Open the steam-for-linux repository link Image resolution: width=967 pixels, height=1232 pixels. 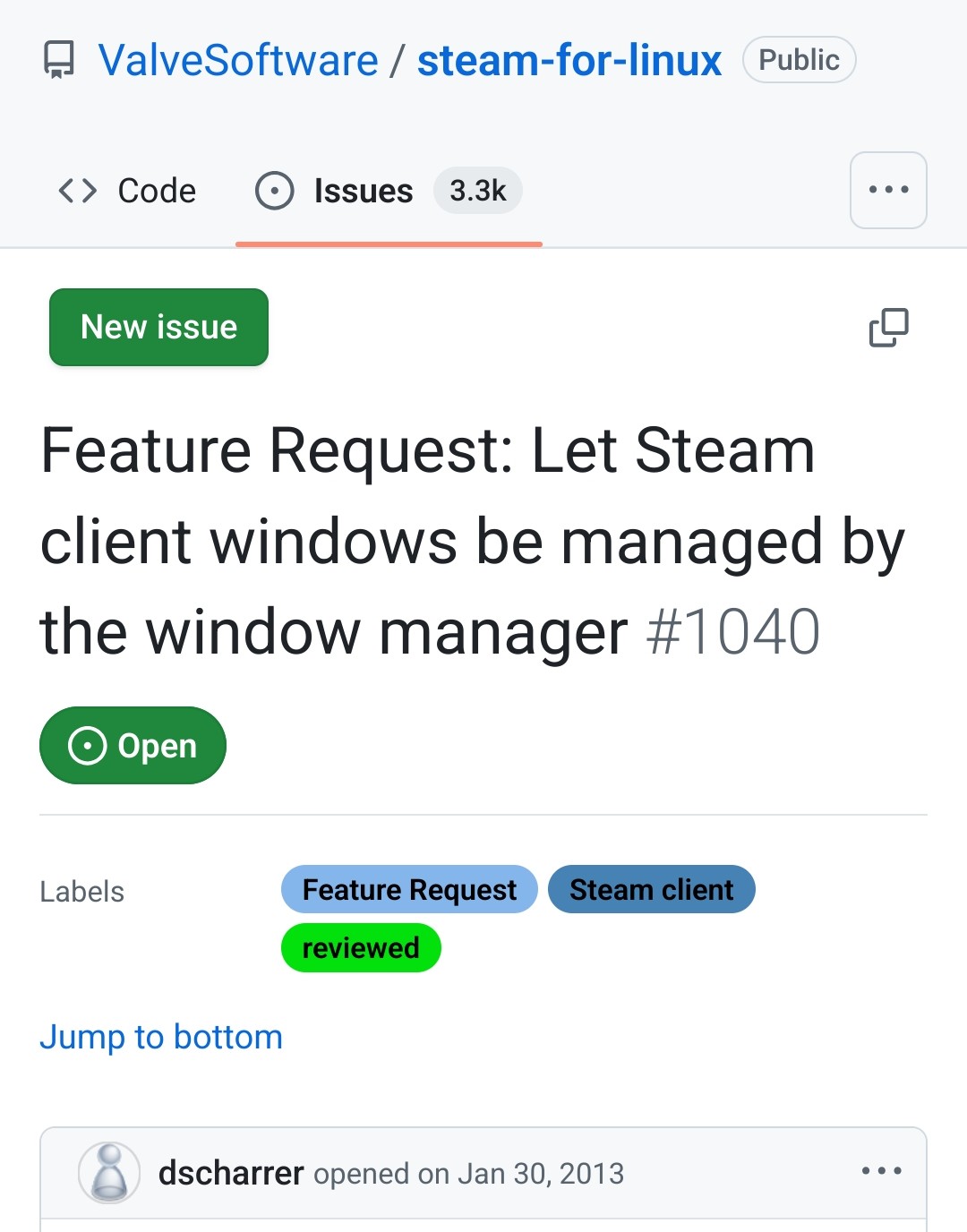click(x=569, y=61)
